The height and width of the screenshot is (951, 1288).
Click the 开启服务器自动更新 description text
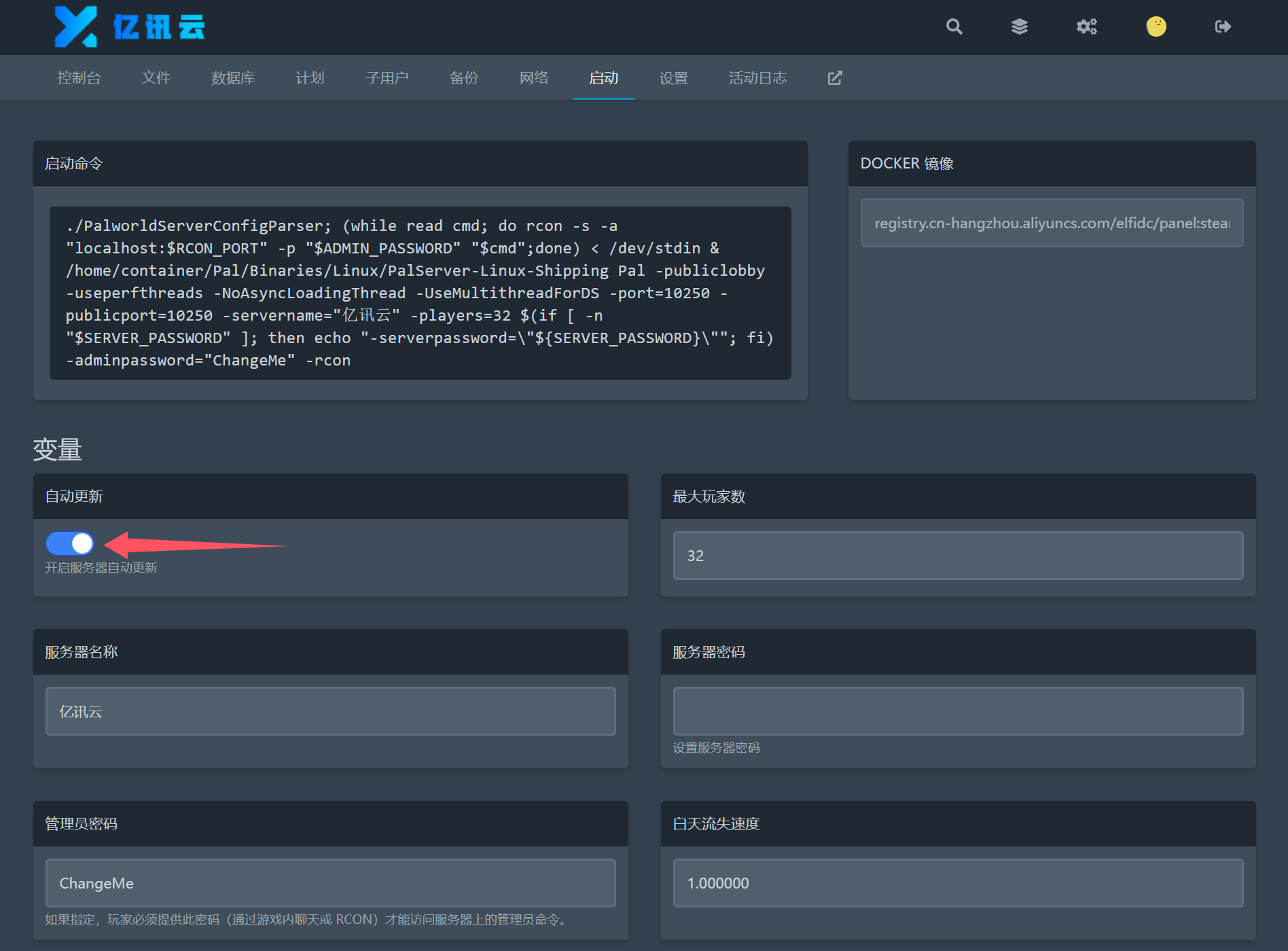pos(101,568)
